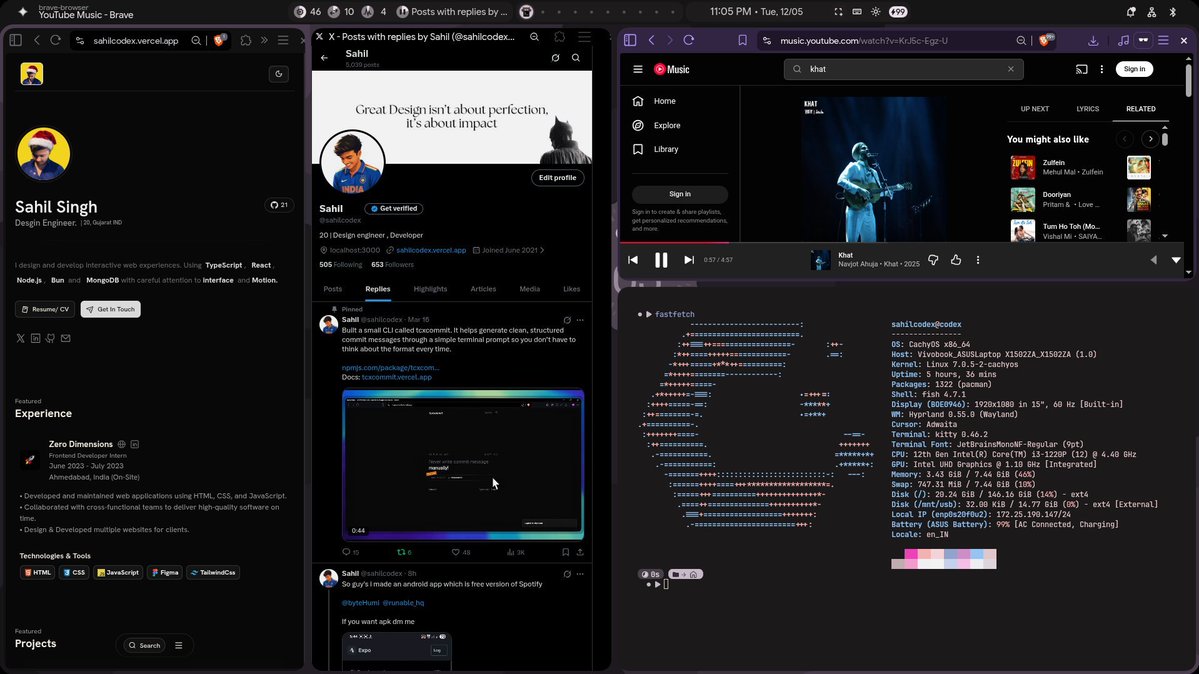Skip to next track in player bar
This screenshot has height=674, width=1199.
pos(689,260)
